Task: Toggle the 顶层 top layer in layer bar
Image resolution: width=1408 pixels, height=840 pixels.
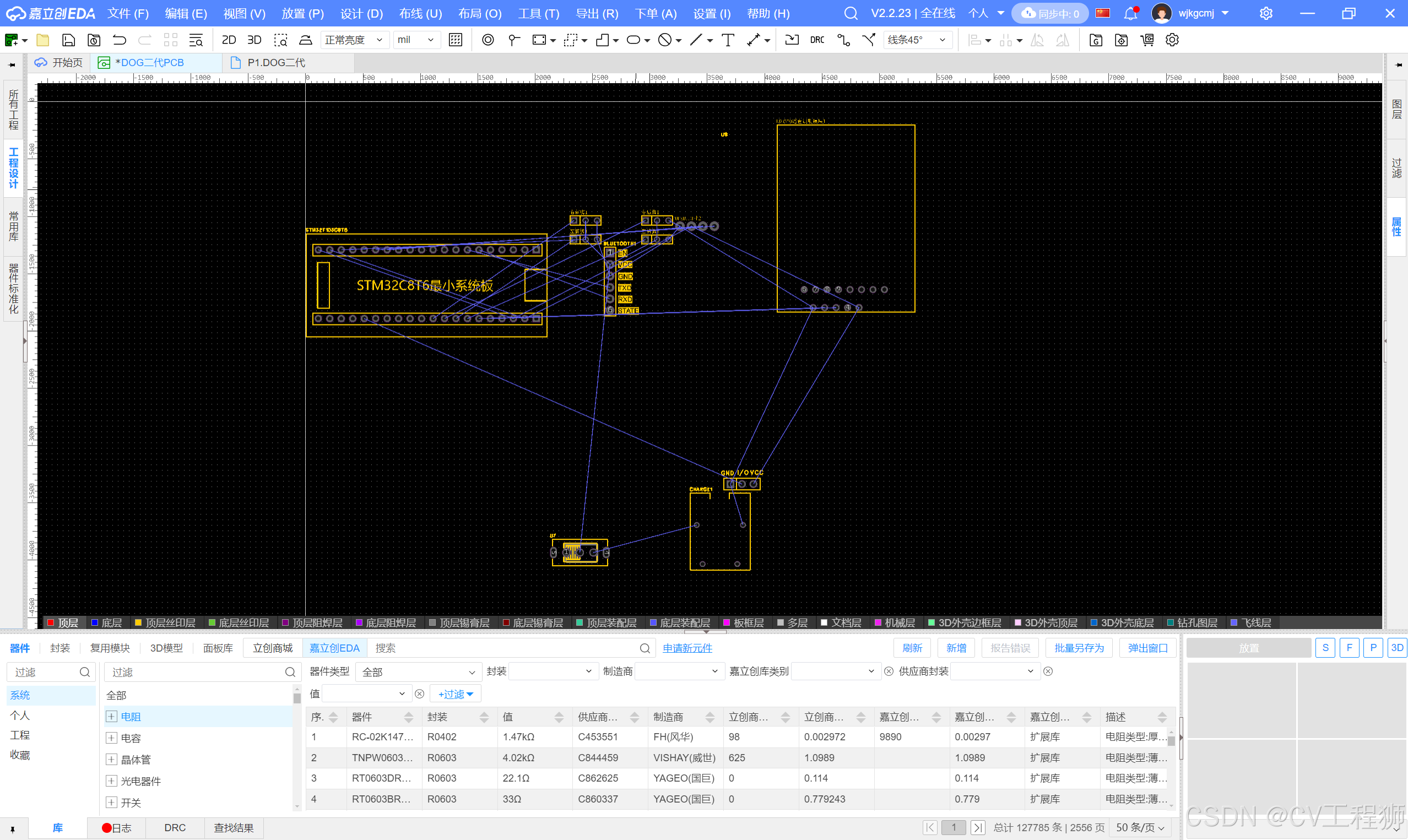Action: point(63,622)
